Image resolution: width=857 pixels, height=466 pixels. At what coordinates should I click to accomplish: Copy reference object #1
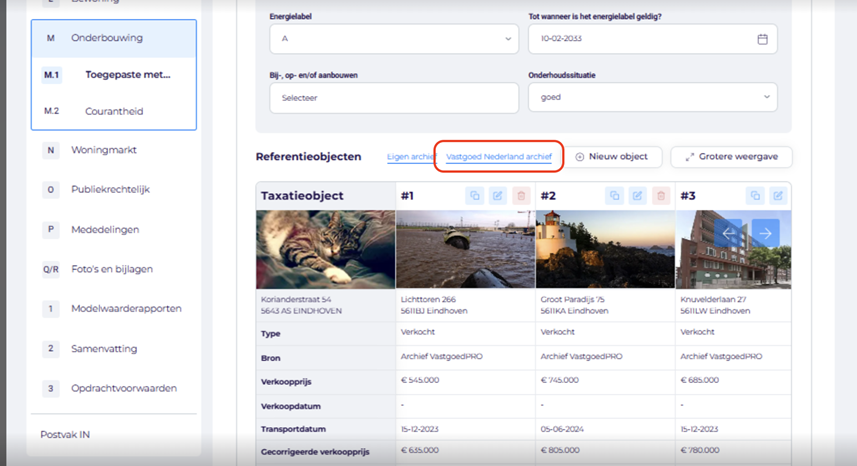click(x=476, y=196)
